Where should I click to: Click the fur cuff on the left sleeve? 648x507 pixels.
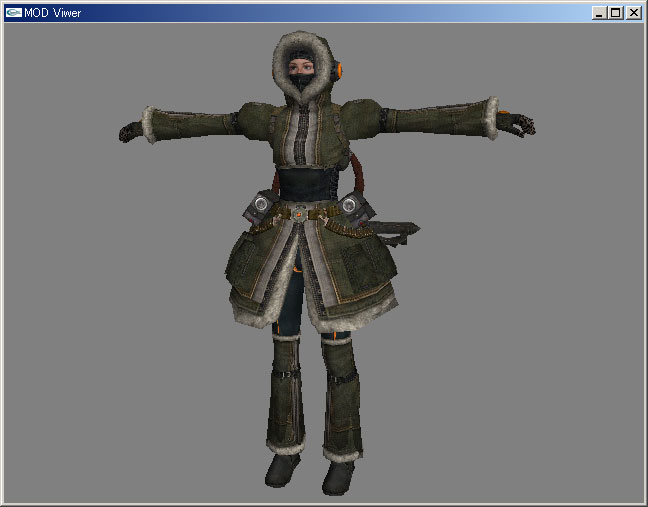point(152,124)
